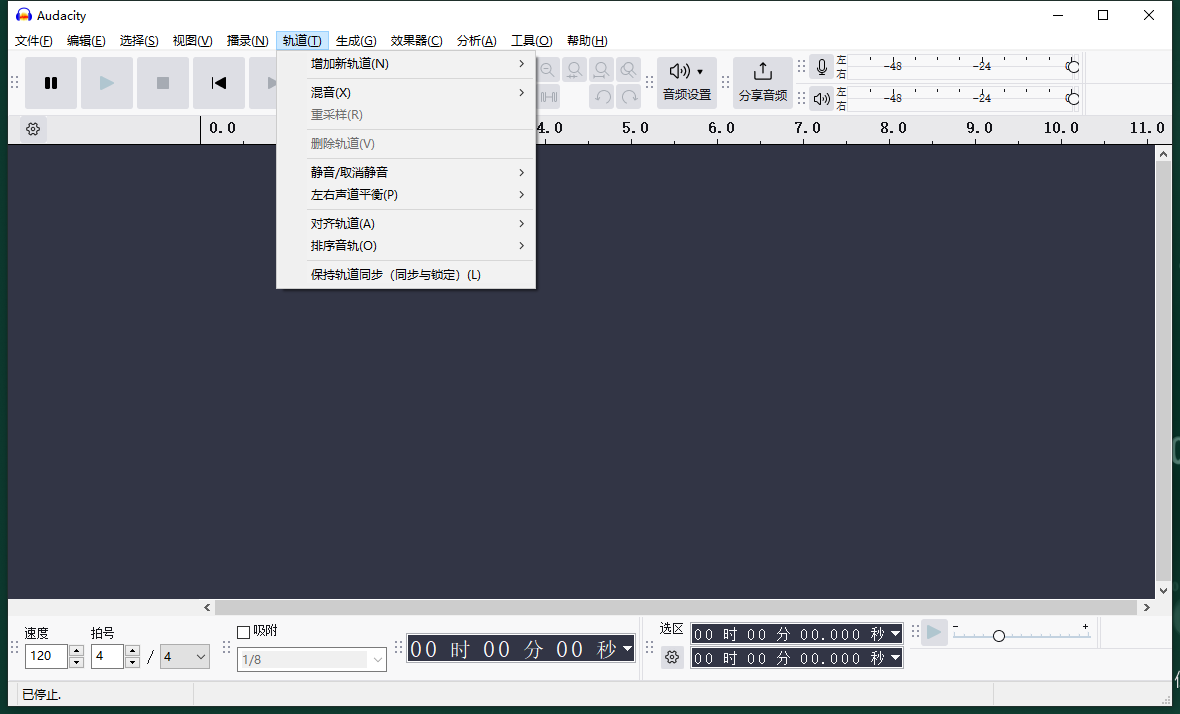Viewport: 1180px width, 714px height.
Task: Skip to the project start
Action: (x=219, y=83)
